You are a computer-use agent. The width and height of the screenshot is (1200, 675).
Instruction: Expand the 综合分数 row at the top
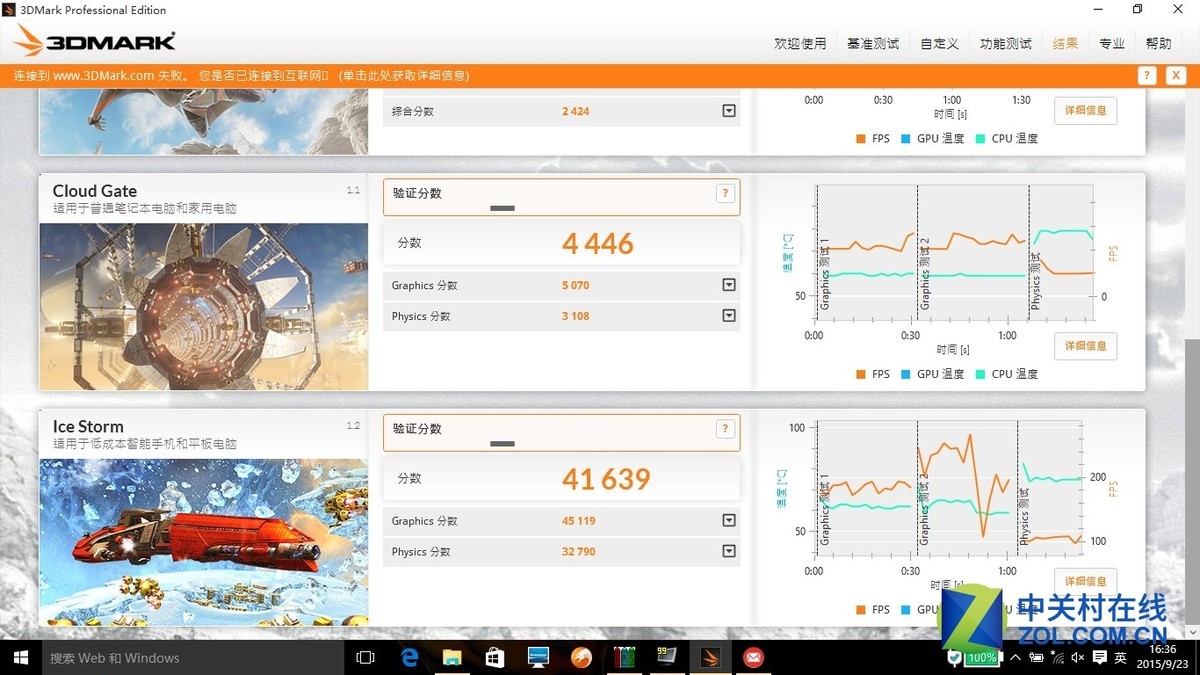(x=729, y=111)
